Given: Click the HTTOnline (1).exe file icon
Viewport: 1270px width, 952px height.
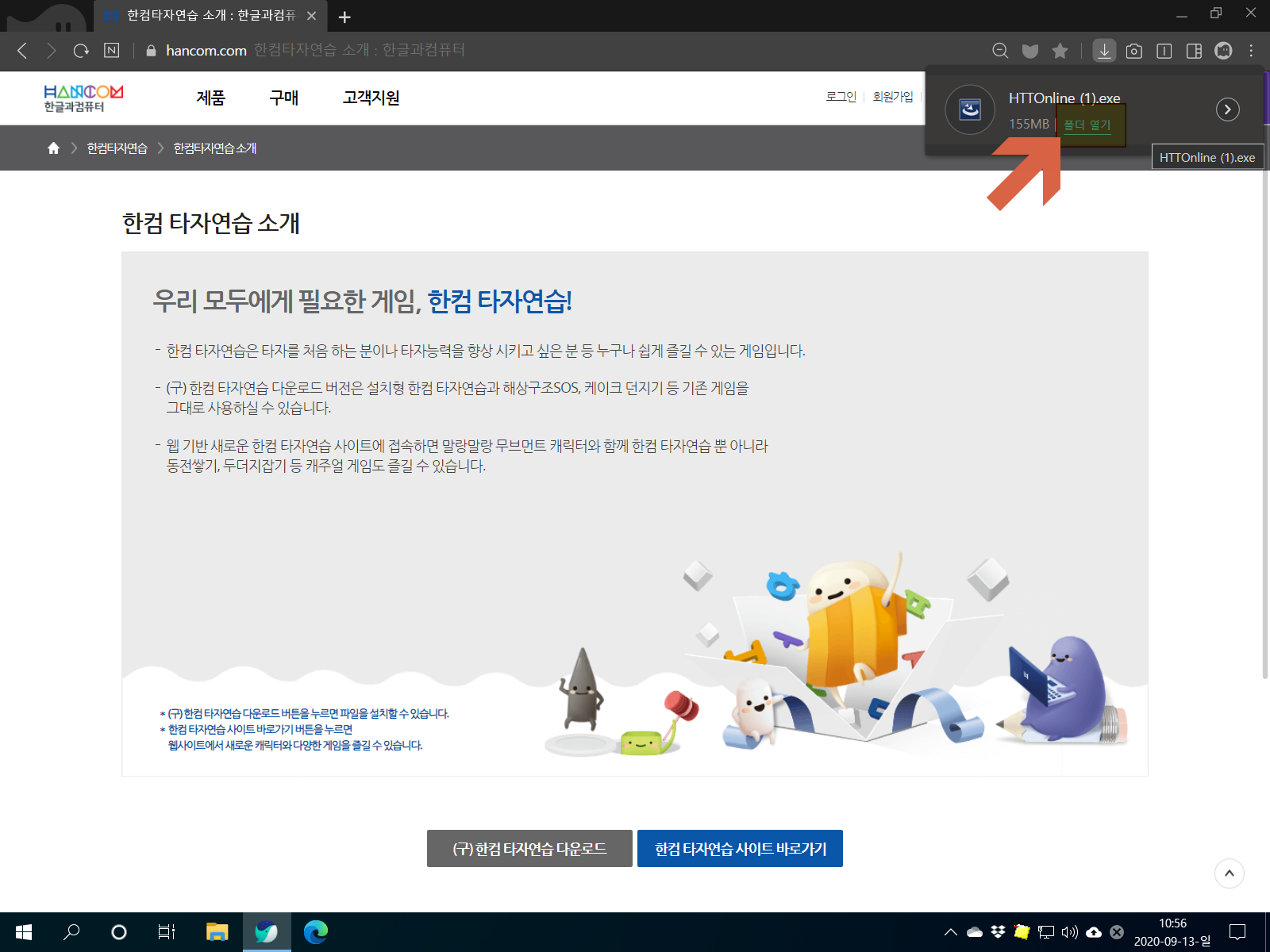Looking at the screenshot, I should [970, 109].
